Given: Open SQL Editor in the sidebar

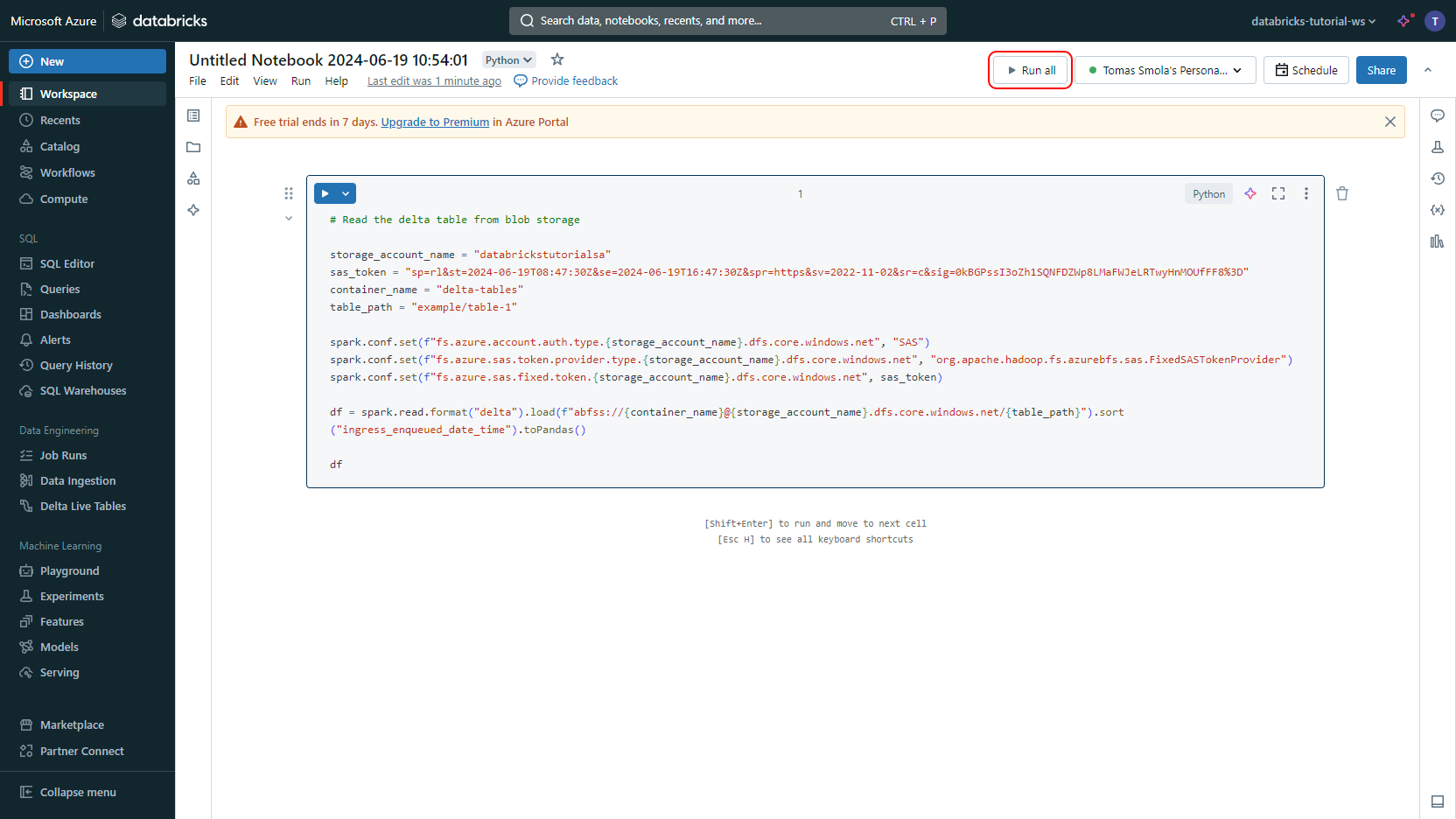Looking at the screenshot, I should pos(87,263).
